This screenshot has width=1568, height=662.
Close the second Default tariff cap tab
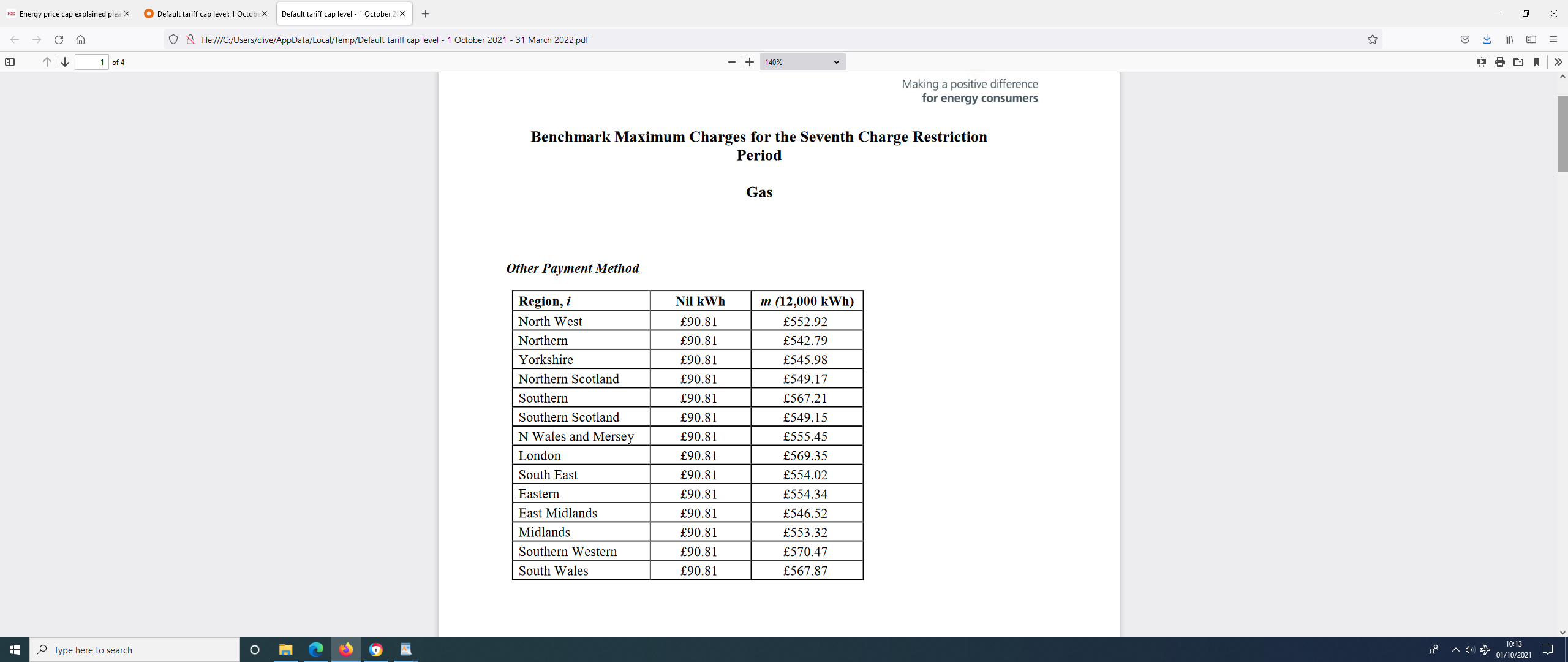coord(265,13)
